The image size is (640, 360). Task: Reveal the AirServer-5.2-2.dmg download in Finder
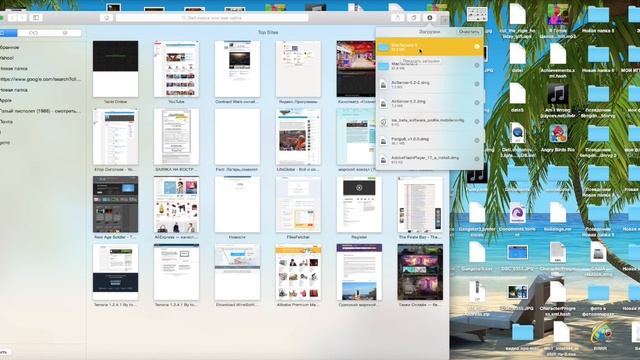coord(476,84)
